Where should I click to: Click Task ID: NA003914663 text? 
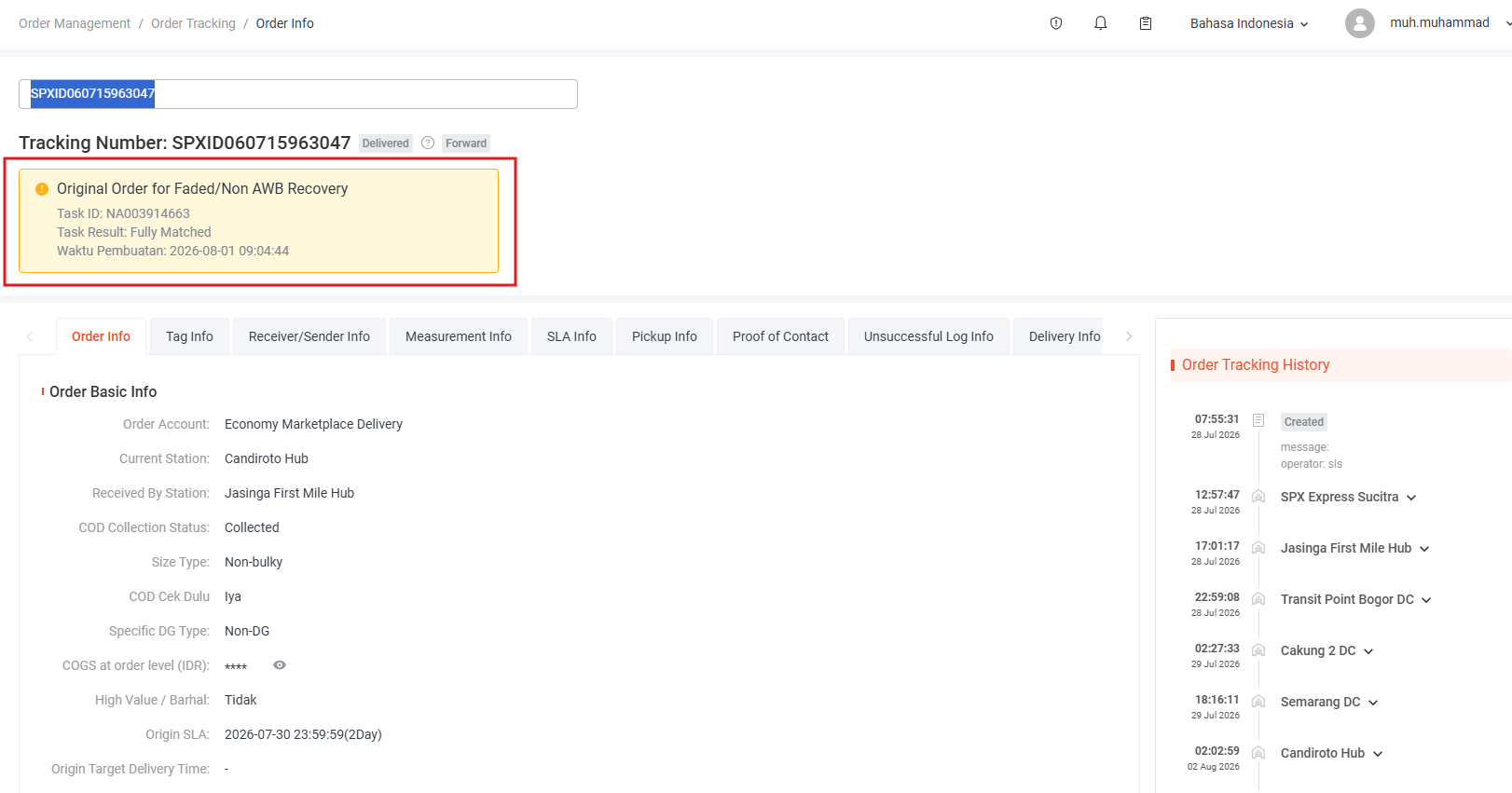coord(123,213)
